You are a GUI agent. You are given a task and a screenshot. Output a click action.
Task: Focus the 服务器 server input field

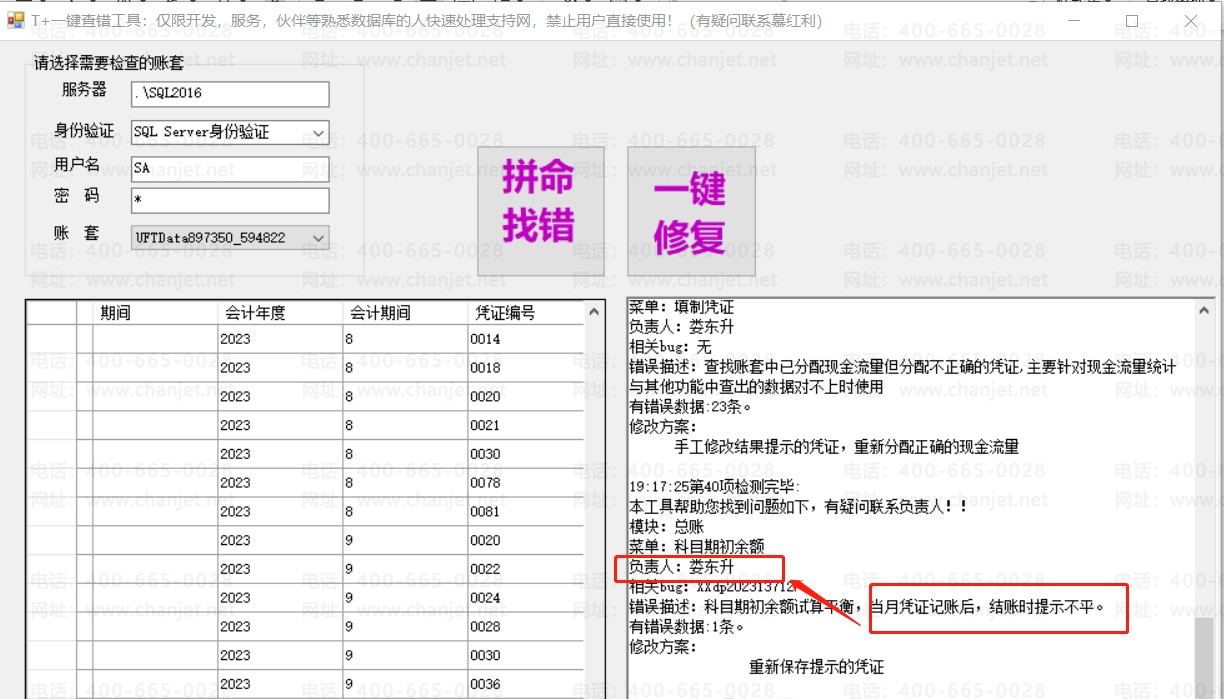(x=230, y=94)
